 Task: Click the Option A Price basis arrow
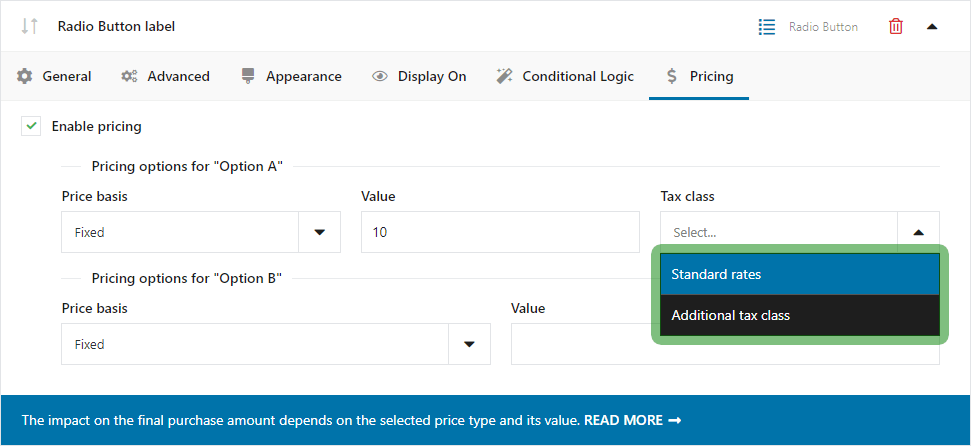(x=320, y=232)
